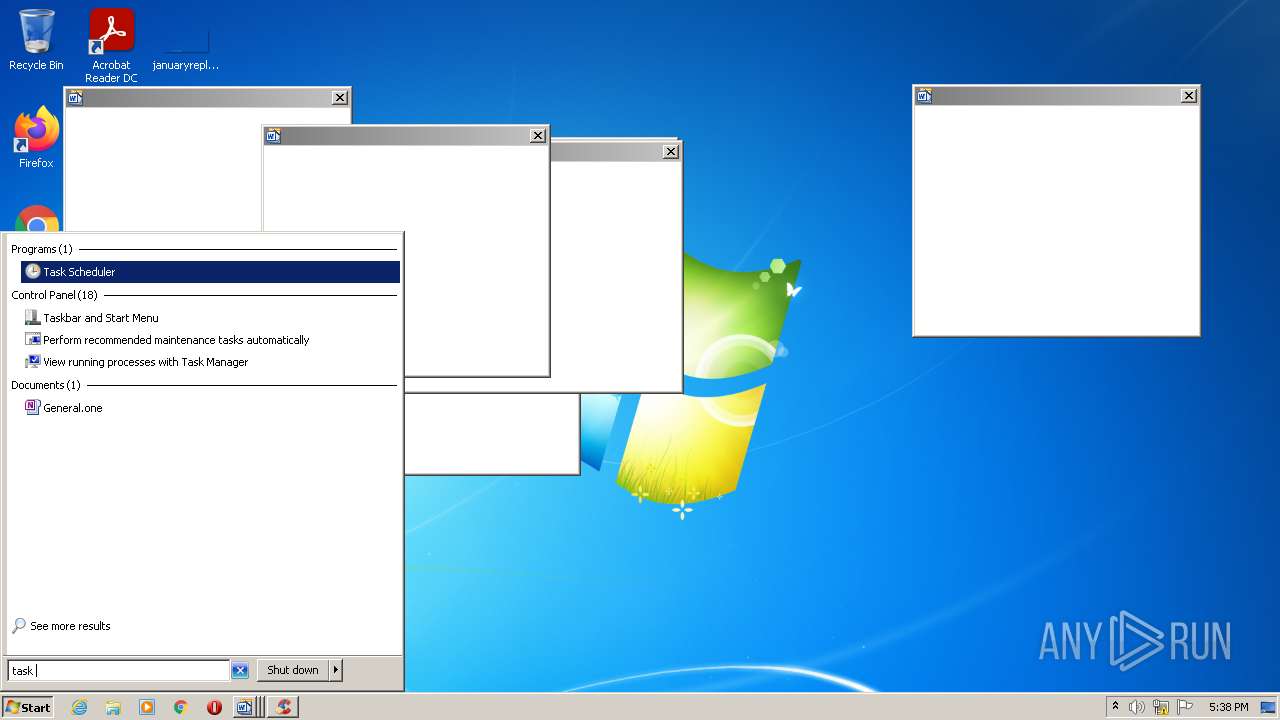Show hidden tray icons arrow
This screenshot has width=1280, height=720.
(x=1116, y=707)
